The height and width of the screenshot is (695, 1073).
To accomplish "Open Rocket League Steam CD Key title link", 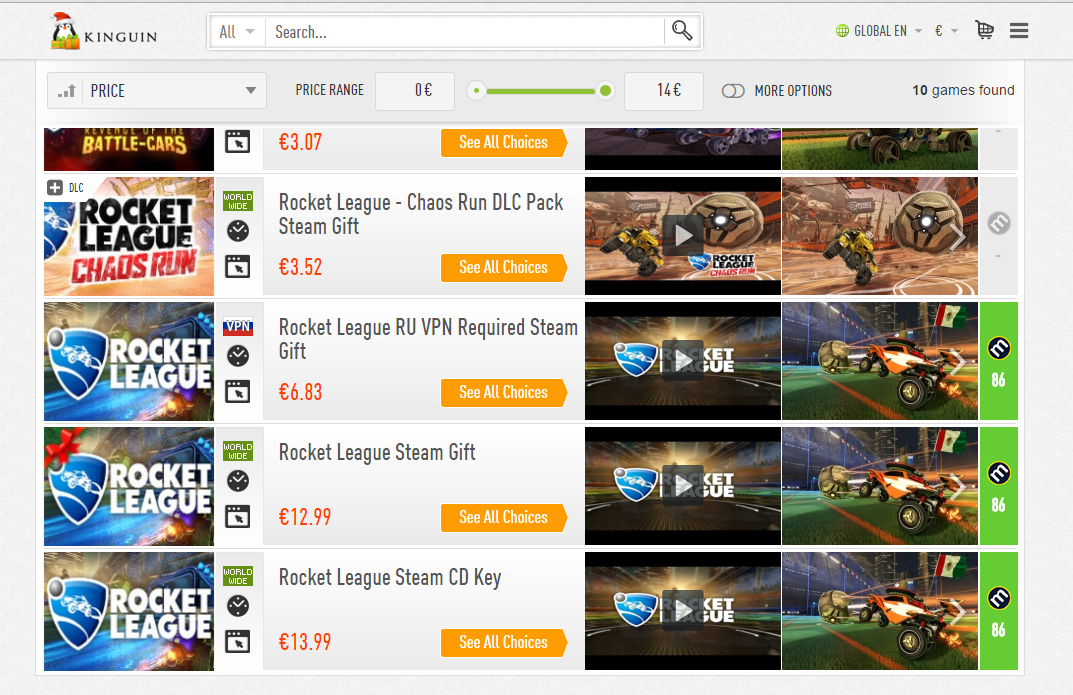I will click(389, 578).
